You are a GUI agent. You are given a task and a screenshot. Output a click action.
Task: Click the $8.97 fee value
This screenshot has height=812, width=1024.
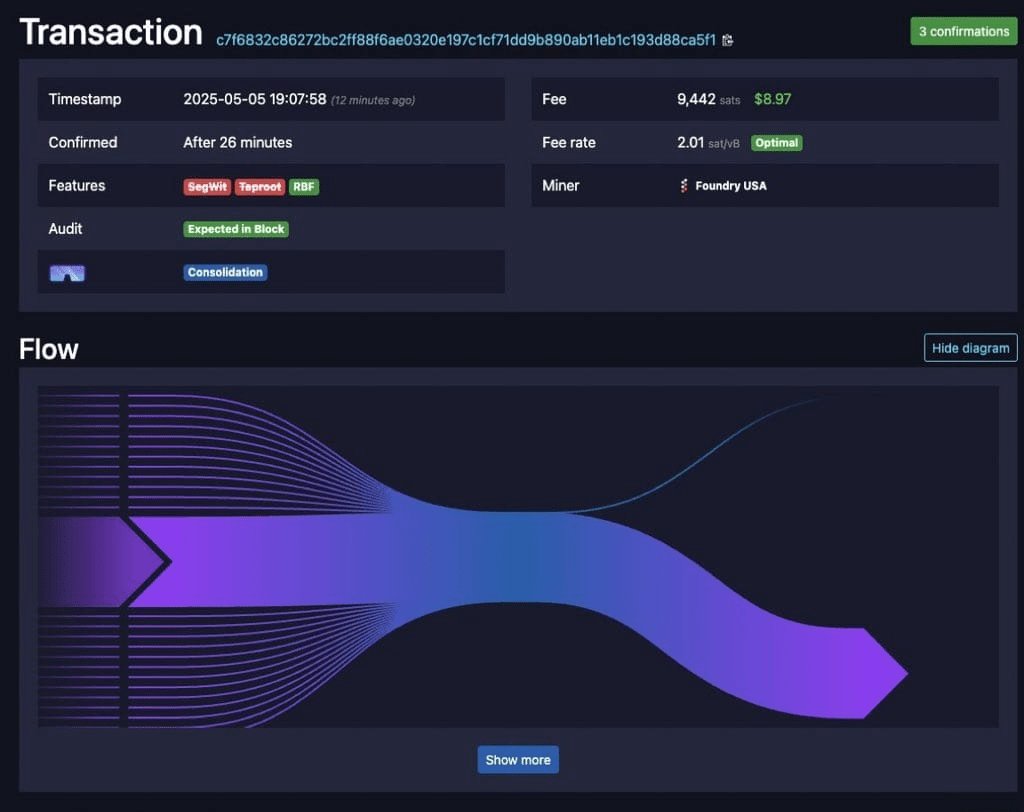(773, 99)
